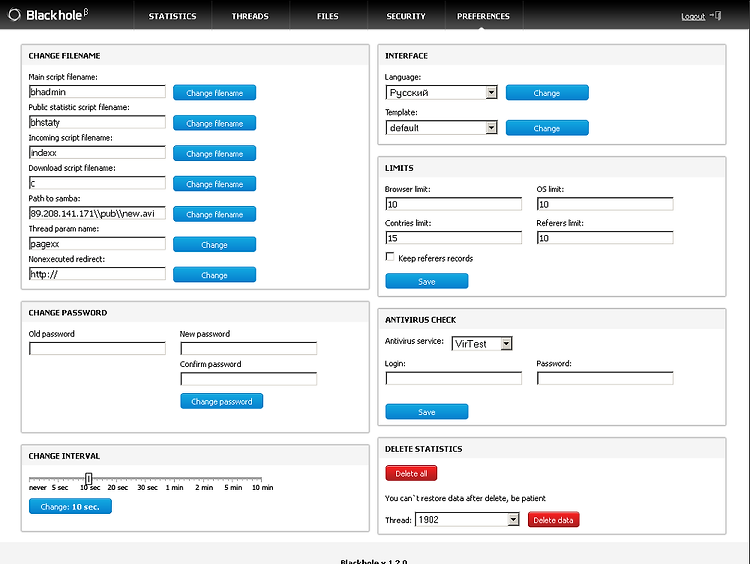The image size is (750, 564).
Task: Click the red Delete all button
Action: coord(411,474)
